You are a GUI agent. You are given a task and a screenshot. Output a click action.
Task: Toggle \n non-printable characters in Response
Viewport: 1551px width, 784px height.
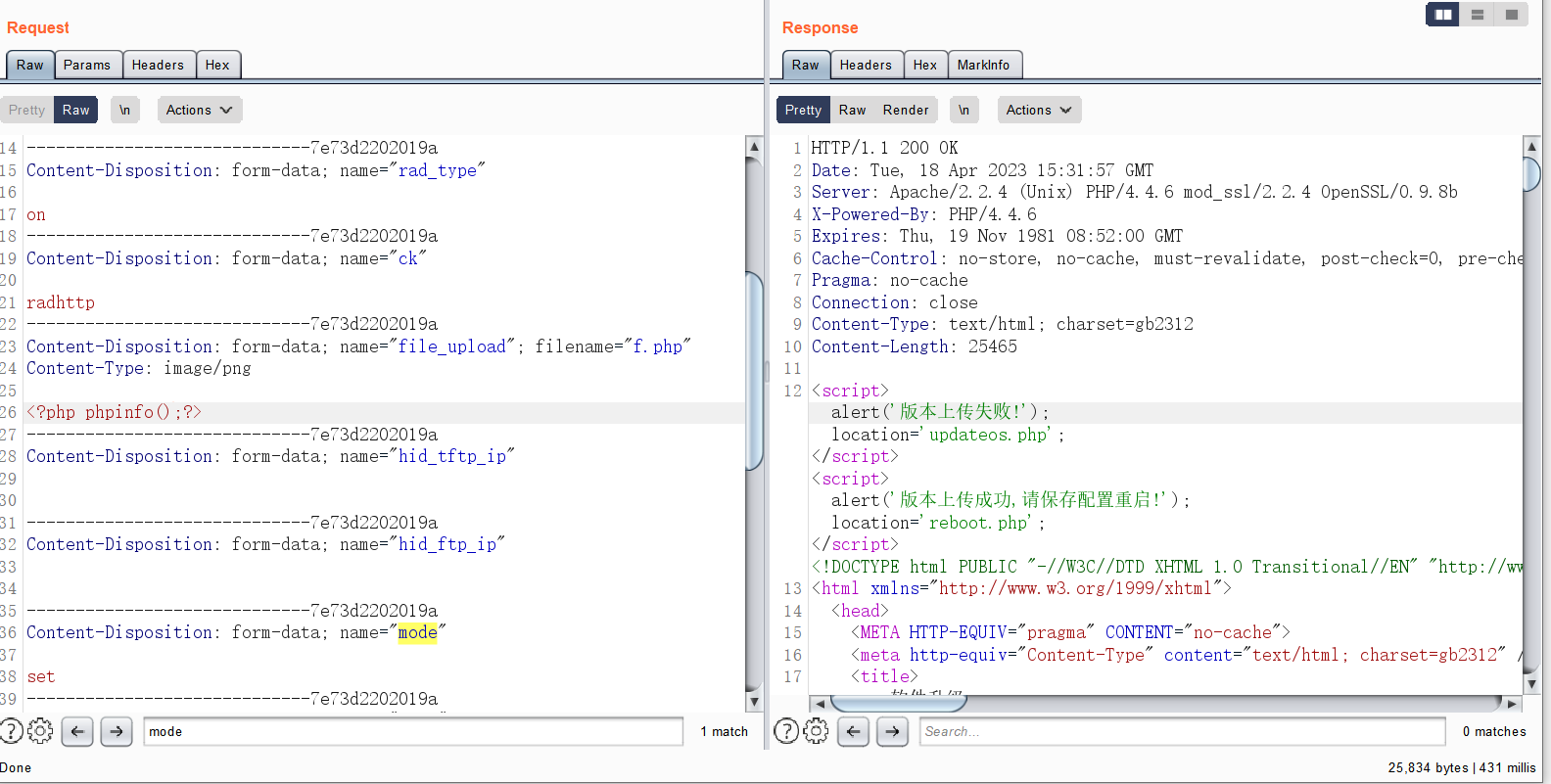963,110
